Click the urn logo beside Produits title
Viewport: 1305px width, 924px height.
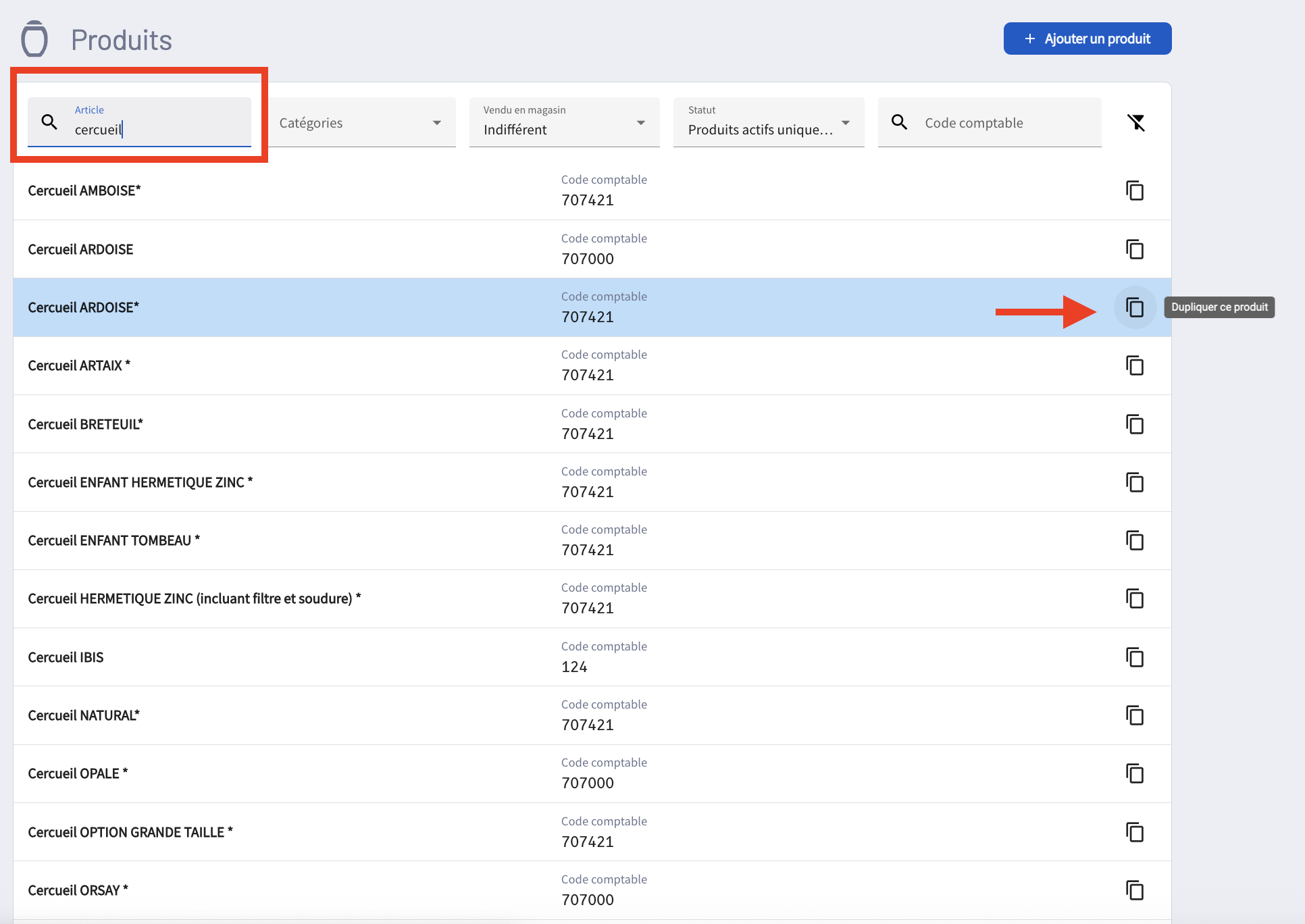click(34, 39)
